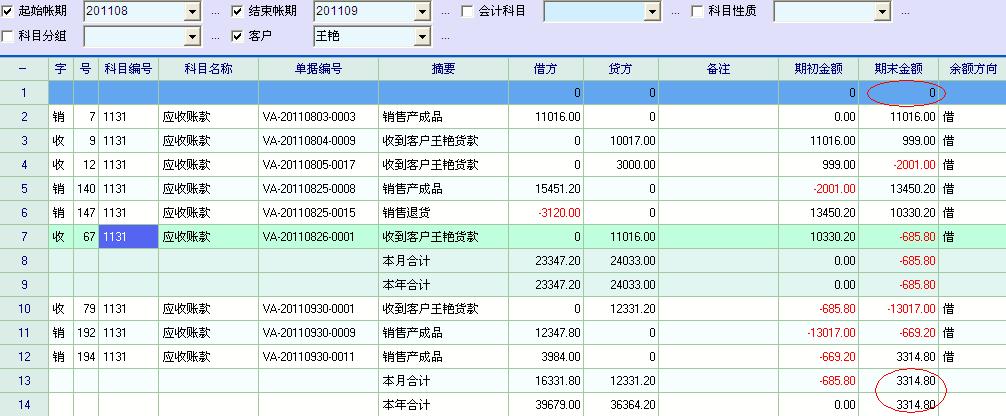The image size is (1006, 416).
Task: Select the 单据编号 column header
Action: pos(318,69)
